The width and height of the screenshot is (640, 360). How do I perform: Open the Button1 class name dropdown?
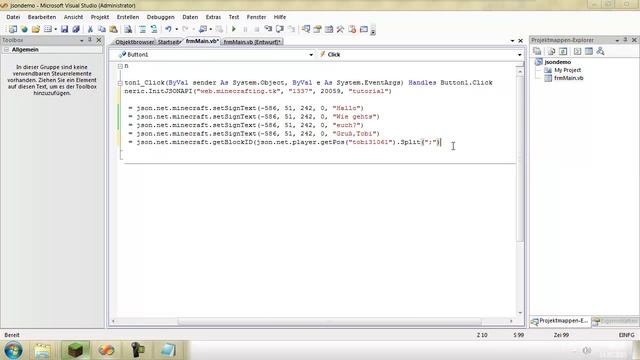(x=311, y=55)
